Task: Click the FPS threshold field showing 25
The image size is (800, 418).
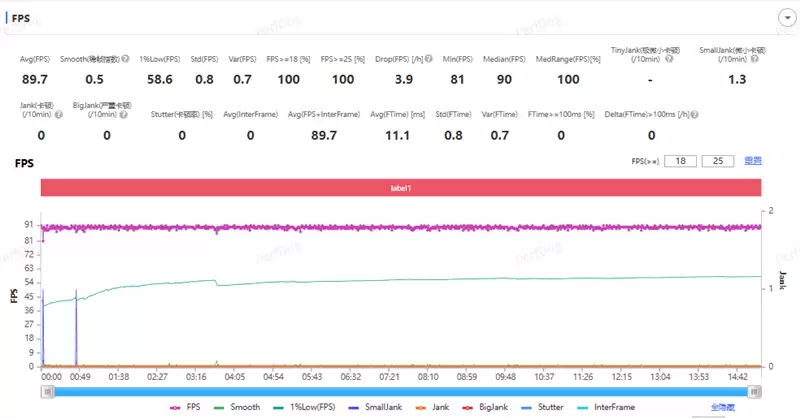Action: pyautogui.click(x=718, y=160)
